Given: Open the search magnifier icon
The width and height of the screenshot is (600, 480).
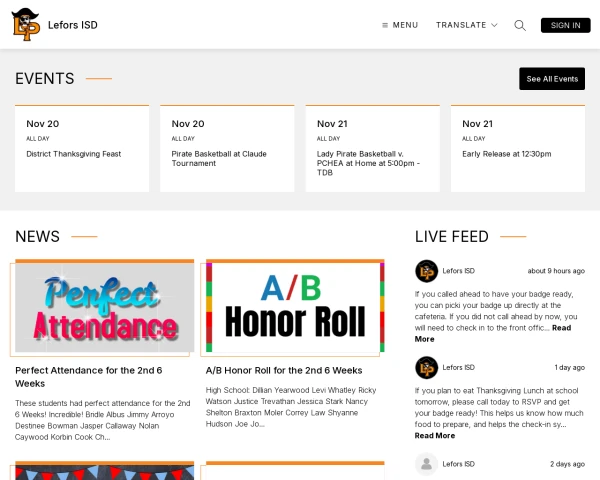Looking at the screenshot, I should [520, 25].
